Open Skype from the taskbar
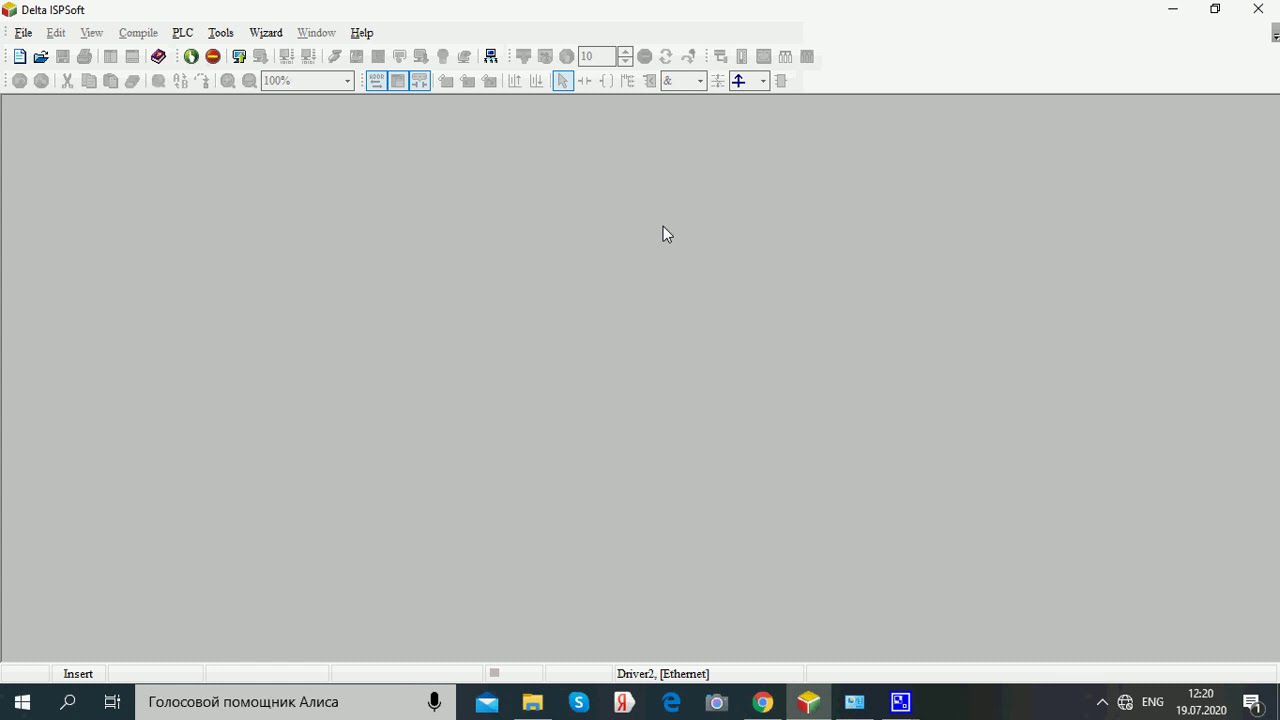The width and height of the screenshot is (1280, 720). point(579,702)
